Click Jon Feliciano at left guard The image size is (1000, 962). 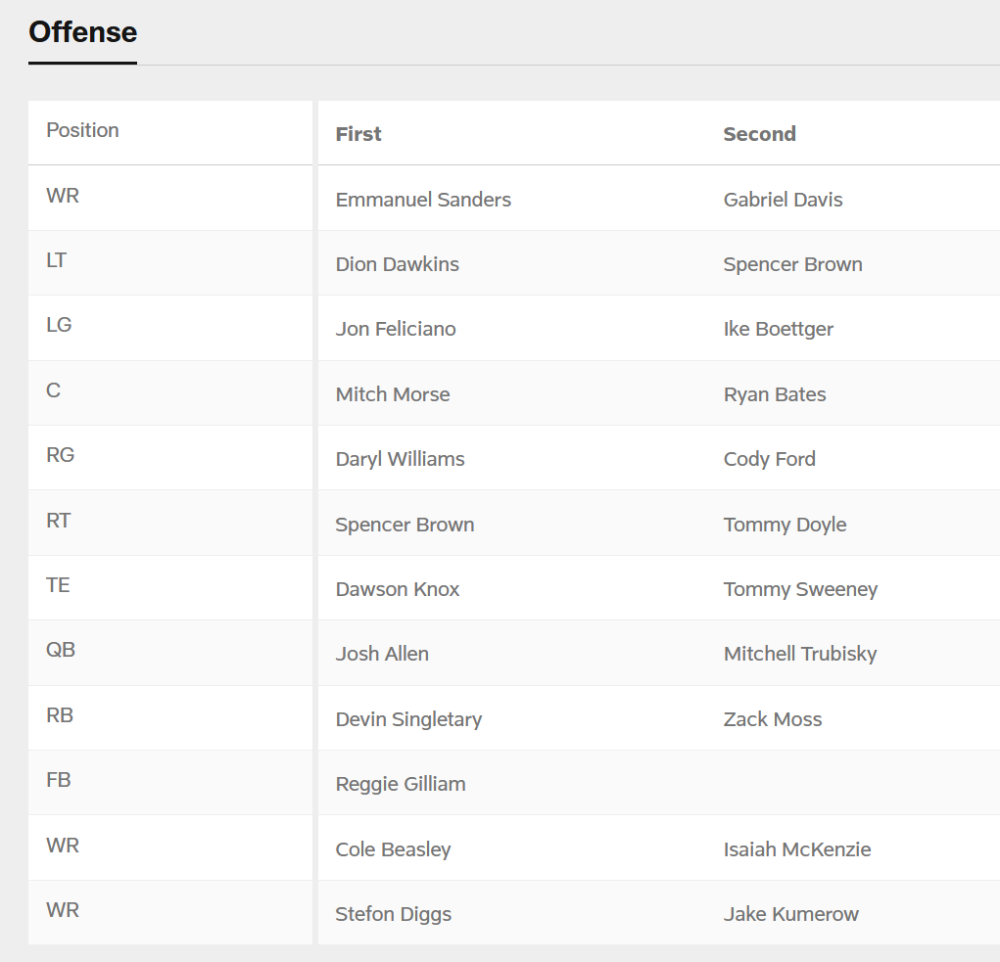(x=395, y=329)
